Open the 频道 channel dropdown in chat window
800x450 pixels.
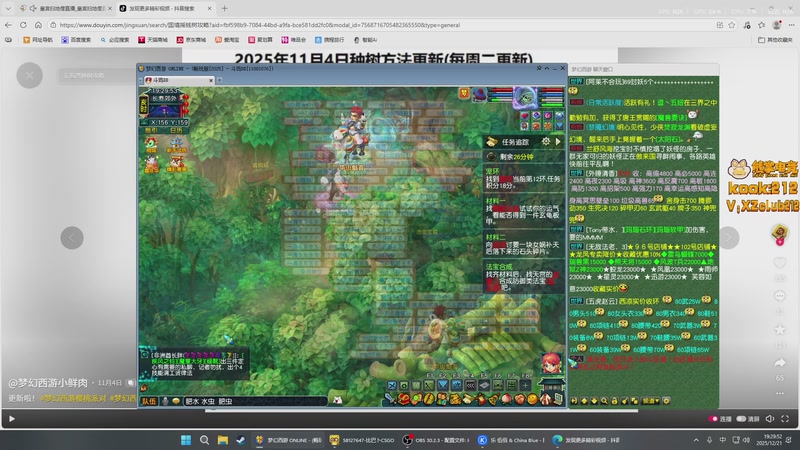[x=650, y=401]
